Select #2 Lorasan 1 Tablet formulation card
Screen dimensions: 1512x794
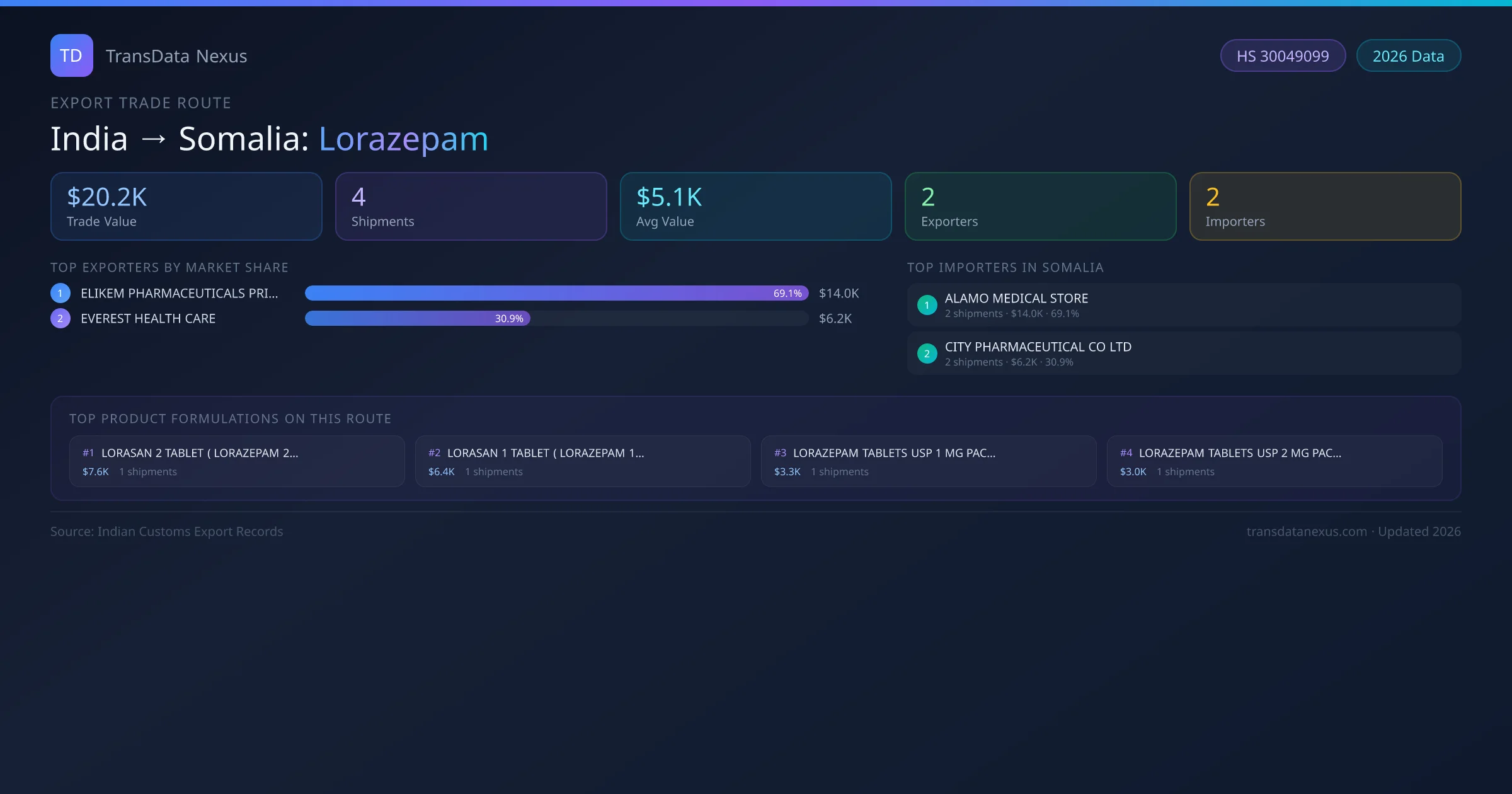point(582,461)
